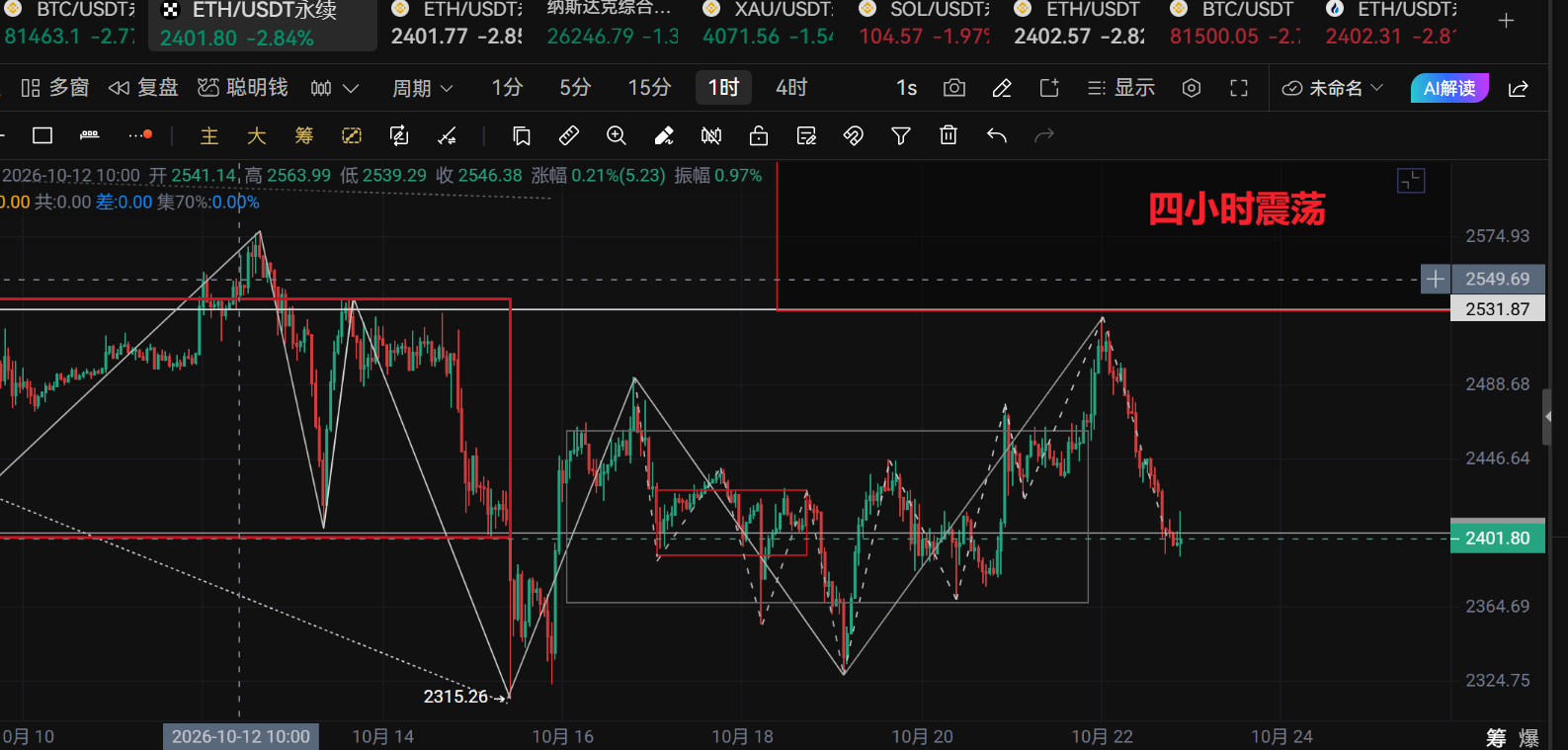Click the drawing filter funnel icon
This screenshot has height=750, width=1568.
[901, 135]
